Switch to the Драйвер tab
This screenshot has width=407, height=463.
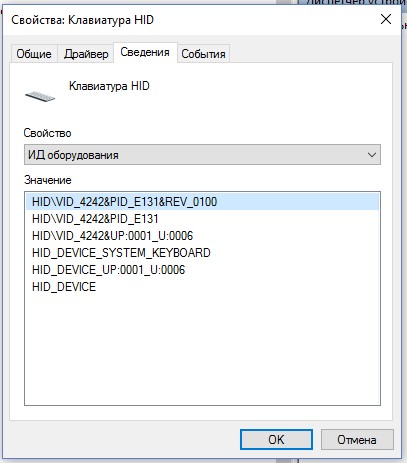[86, 54]
